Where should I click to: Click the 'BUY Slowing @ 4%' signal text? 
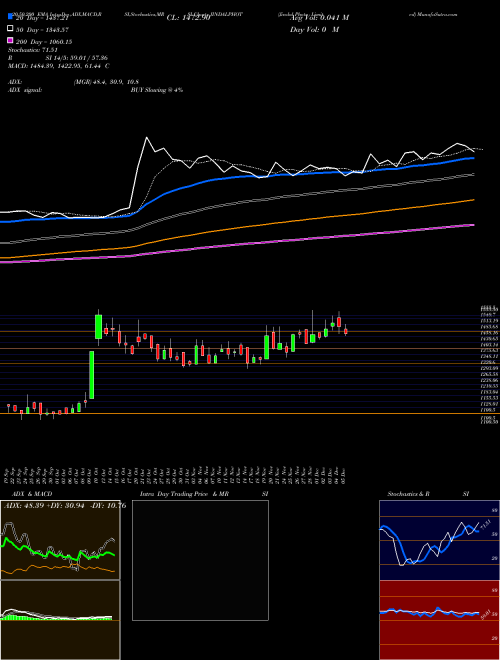157,90
